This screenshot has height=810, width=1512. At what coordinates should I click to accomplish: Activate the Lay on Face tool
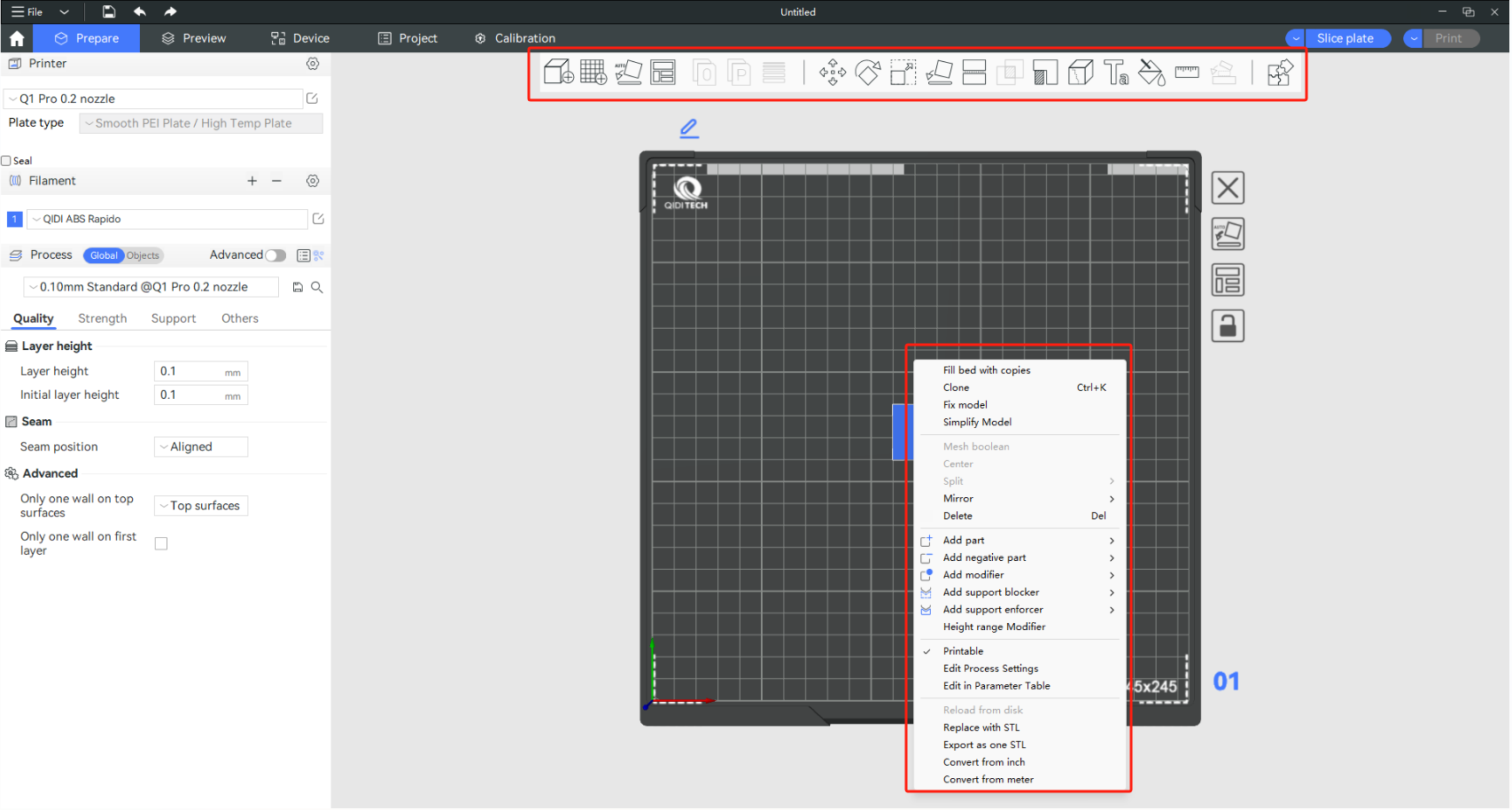click(939, 72)
